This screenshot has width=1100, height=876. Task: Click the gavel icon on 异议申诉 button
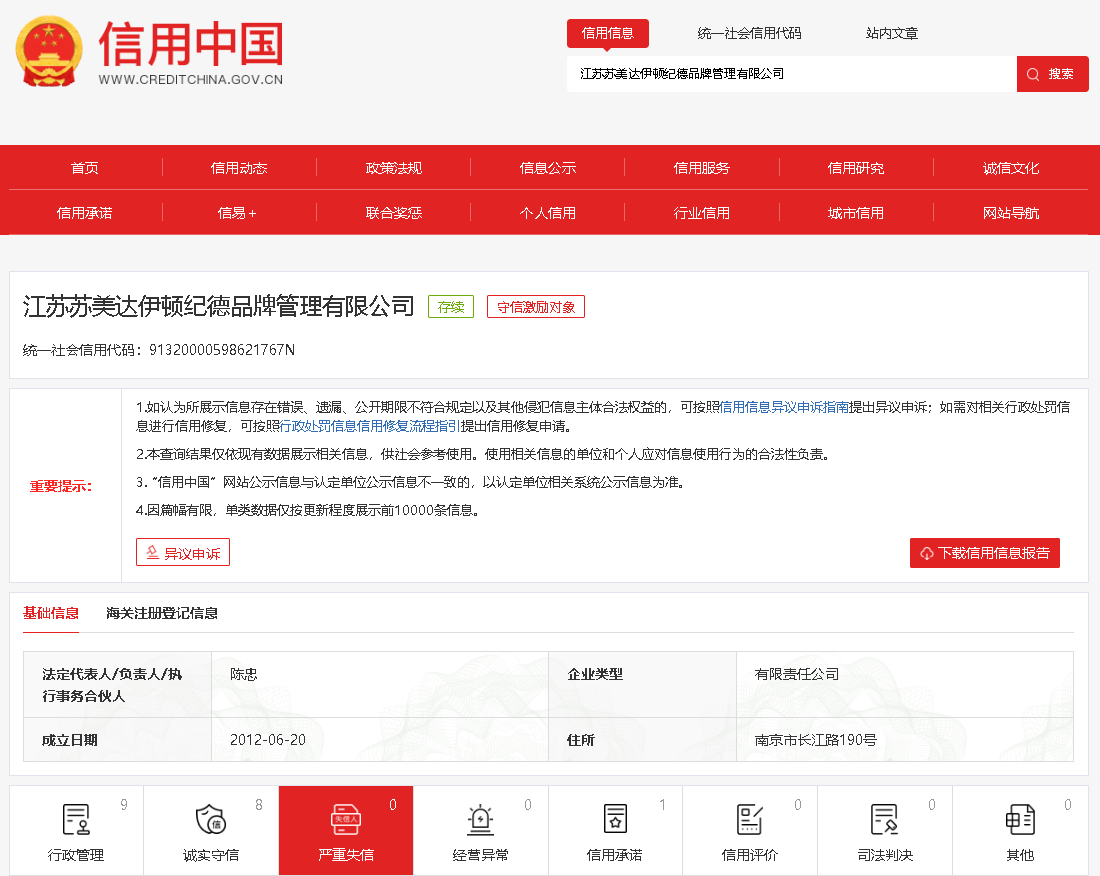152,553
